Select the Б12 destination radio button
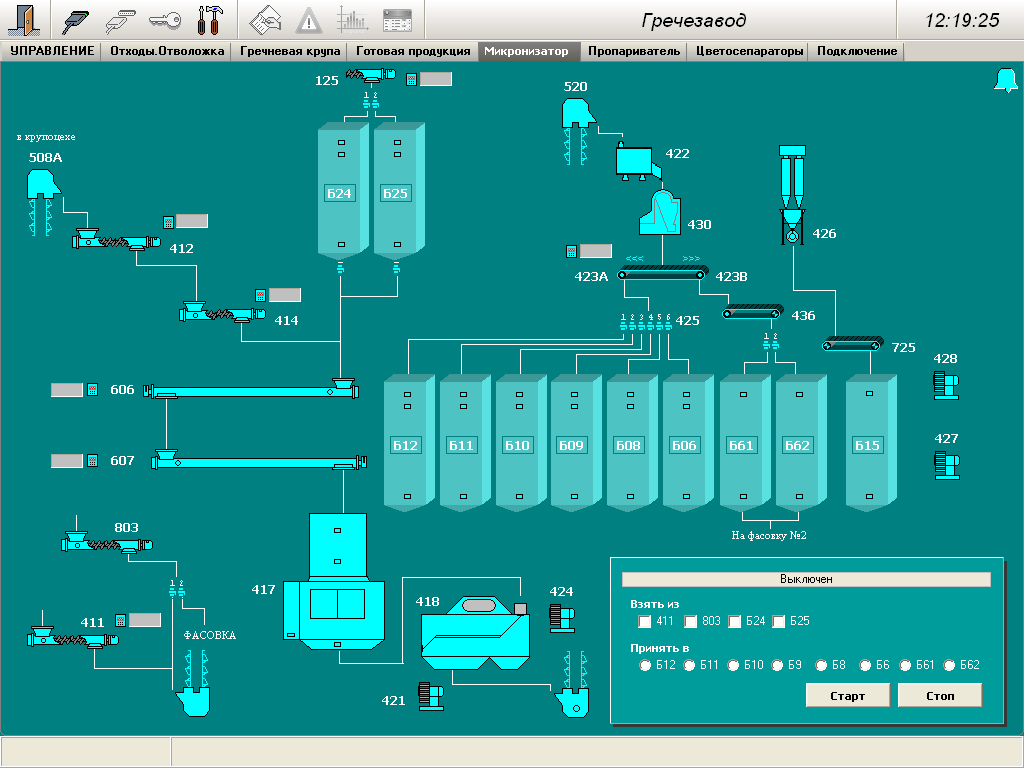 click(x=646, y=665)
